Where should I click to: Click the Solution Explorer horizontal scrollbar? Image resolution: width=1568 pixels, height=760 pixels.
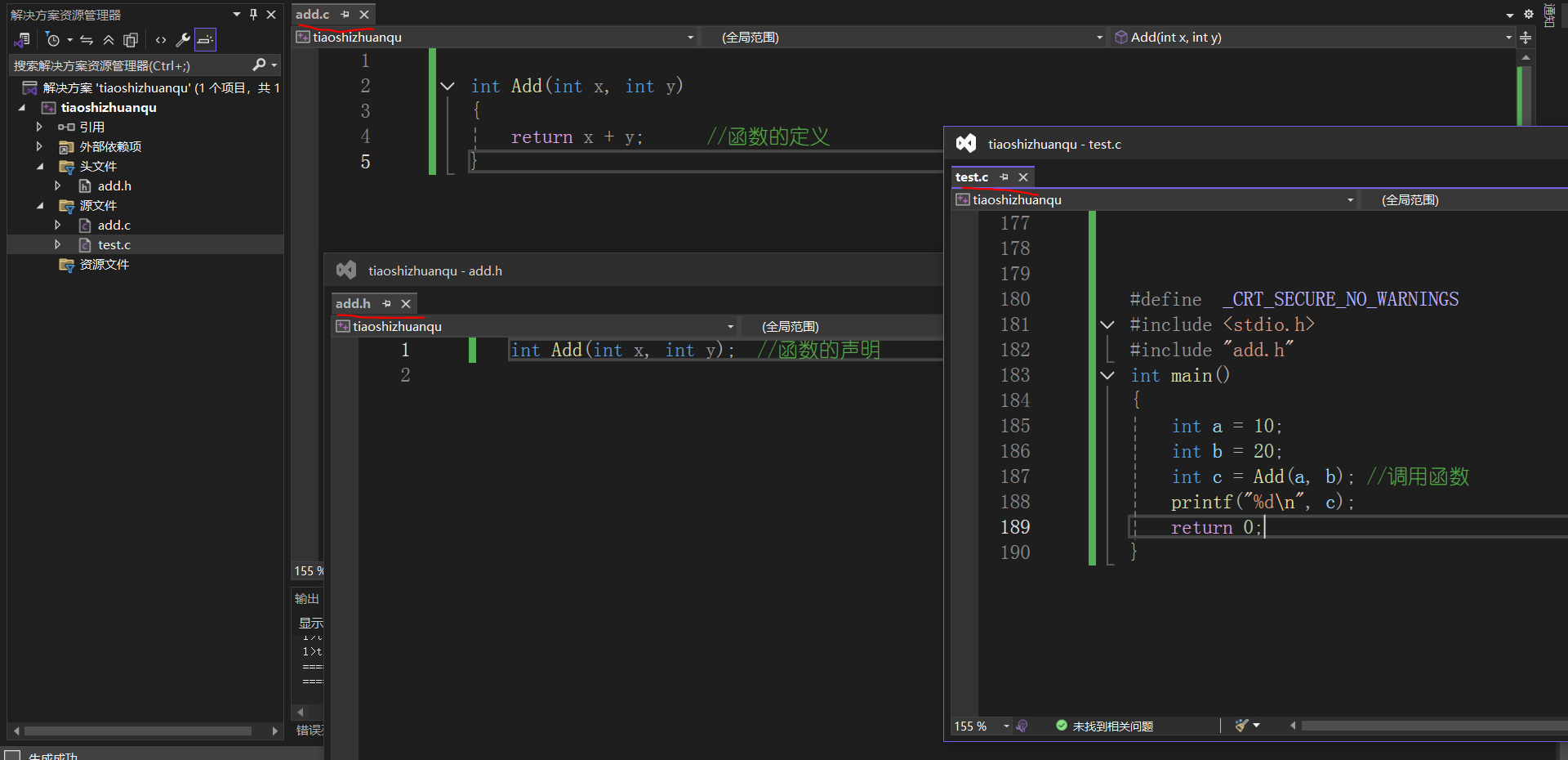point(138,731)
